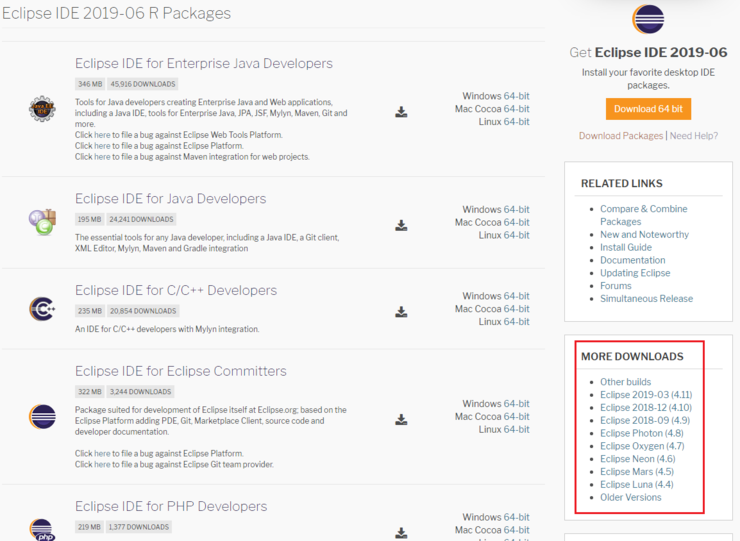Image resolution: width=740 pixels, height=541 pixels.
Task: Click 'here' for Eclipse Git team provider bug
Action: coord(102,465)
